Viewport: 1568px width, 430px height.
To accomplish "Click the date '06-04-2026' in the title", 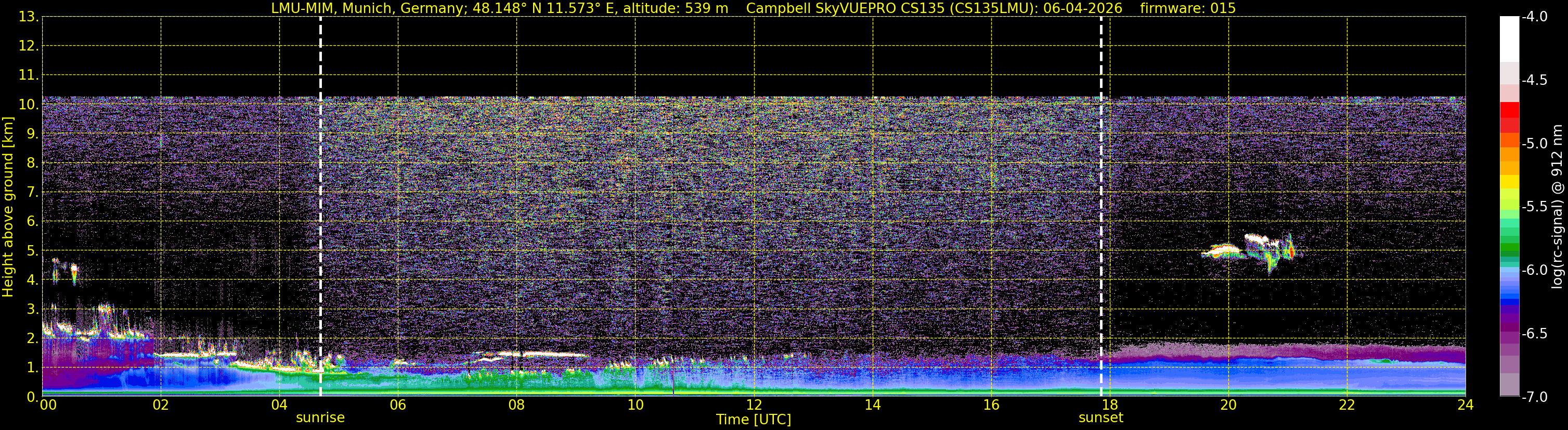I will (x=1083, y=8).
